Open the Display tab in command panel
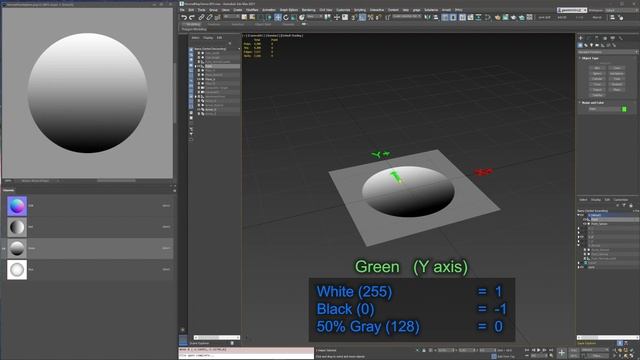Screen dimensions: 640x360 click(x=613, y=38)
